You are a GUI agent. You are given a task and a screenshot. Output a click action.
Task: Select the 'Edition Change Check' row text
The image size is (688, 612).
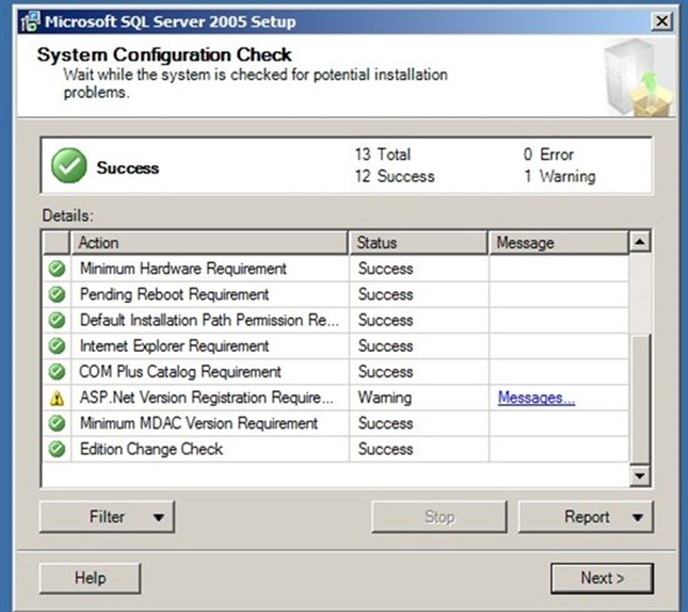coord(151,449)
